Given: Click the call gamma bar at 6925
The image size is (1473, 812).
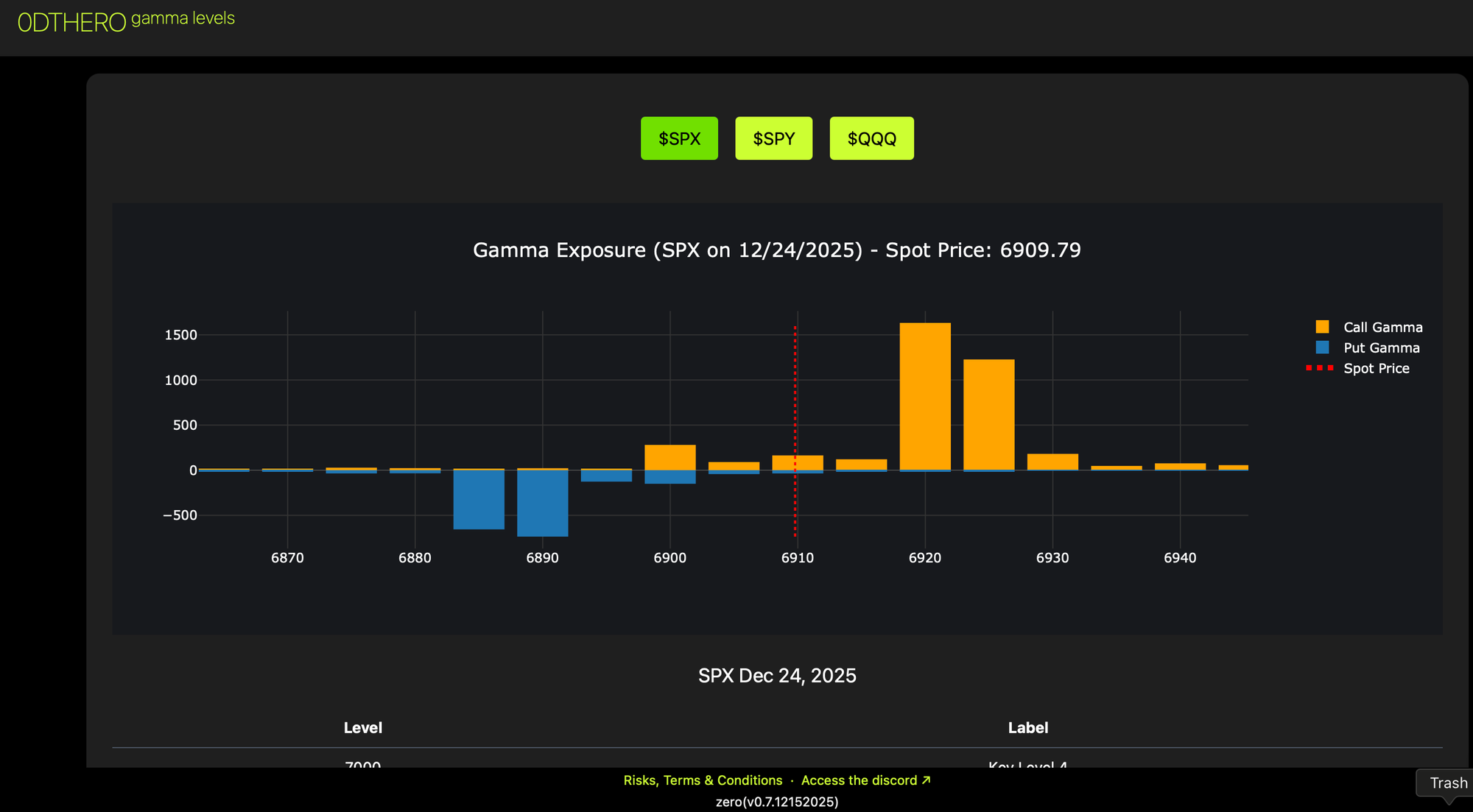Looking at the screenshot, I should [988, 414].
